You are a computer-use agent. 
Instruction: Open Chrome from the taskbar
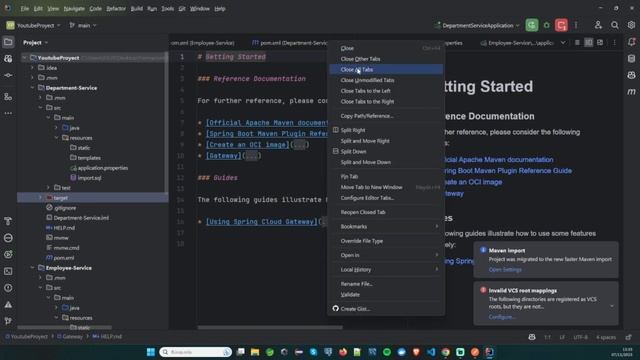tap(445, 352)
